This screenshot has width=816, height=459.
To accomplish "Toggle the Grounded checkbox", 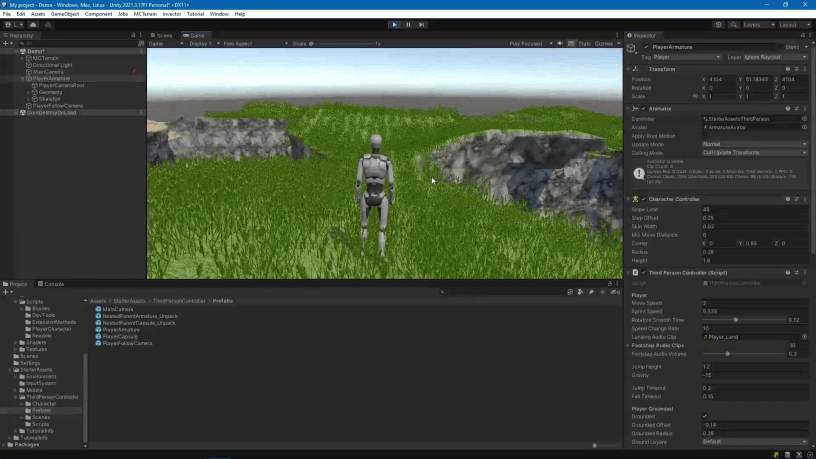I will pos(705,416).
